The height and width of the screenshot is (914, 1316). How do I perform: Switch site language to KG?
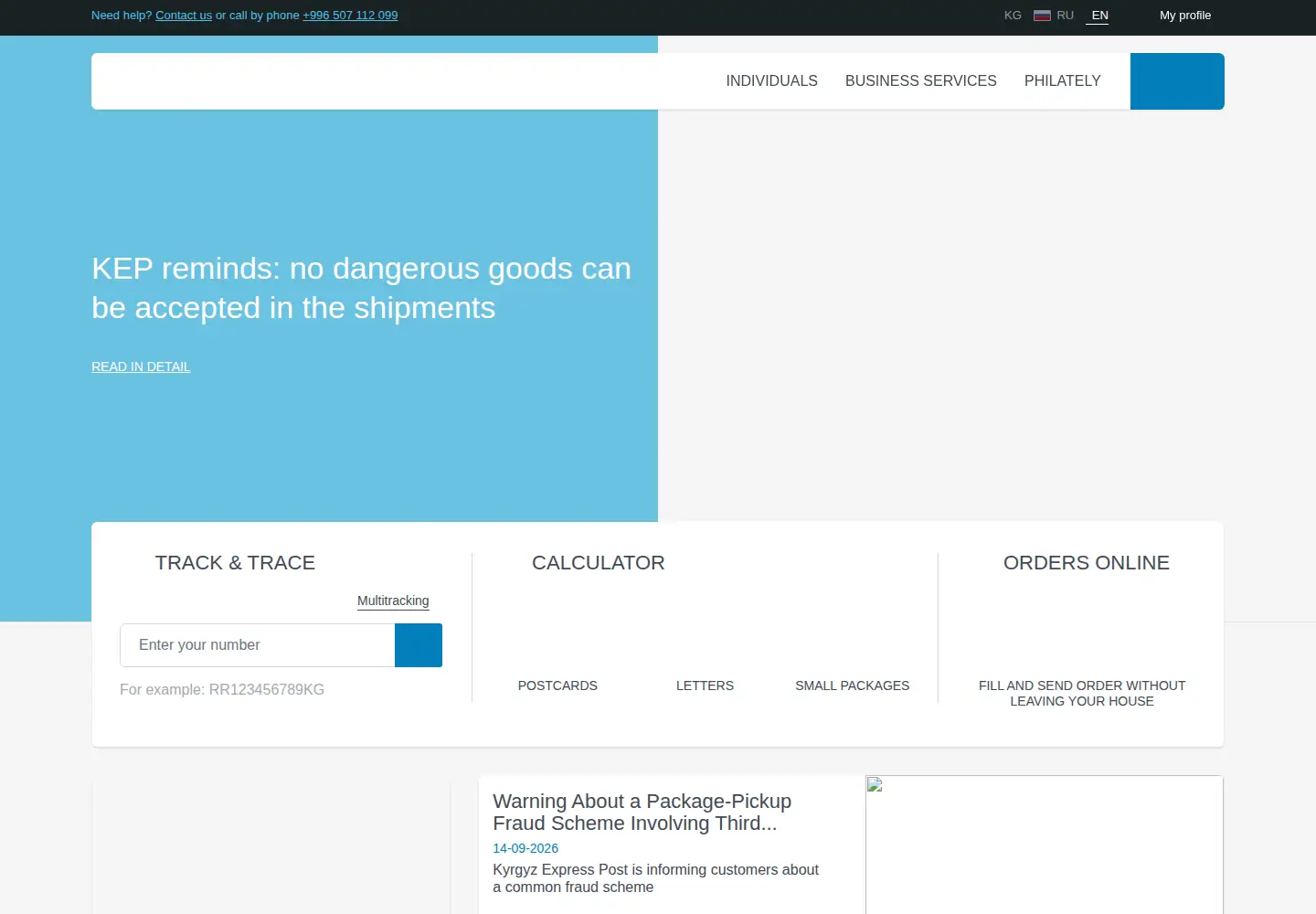pyautogui.click(x=1013, y=16)
